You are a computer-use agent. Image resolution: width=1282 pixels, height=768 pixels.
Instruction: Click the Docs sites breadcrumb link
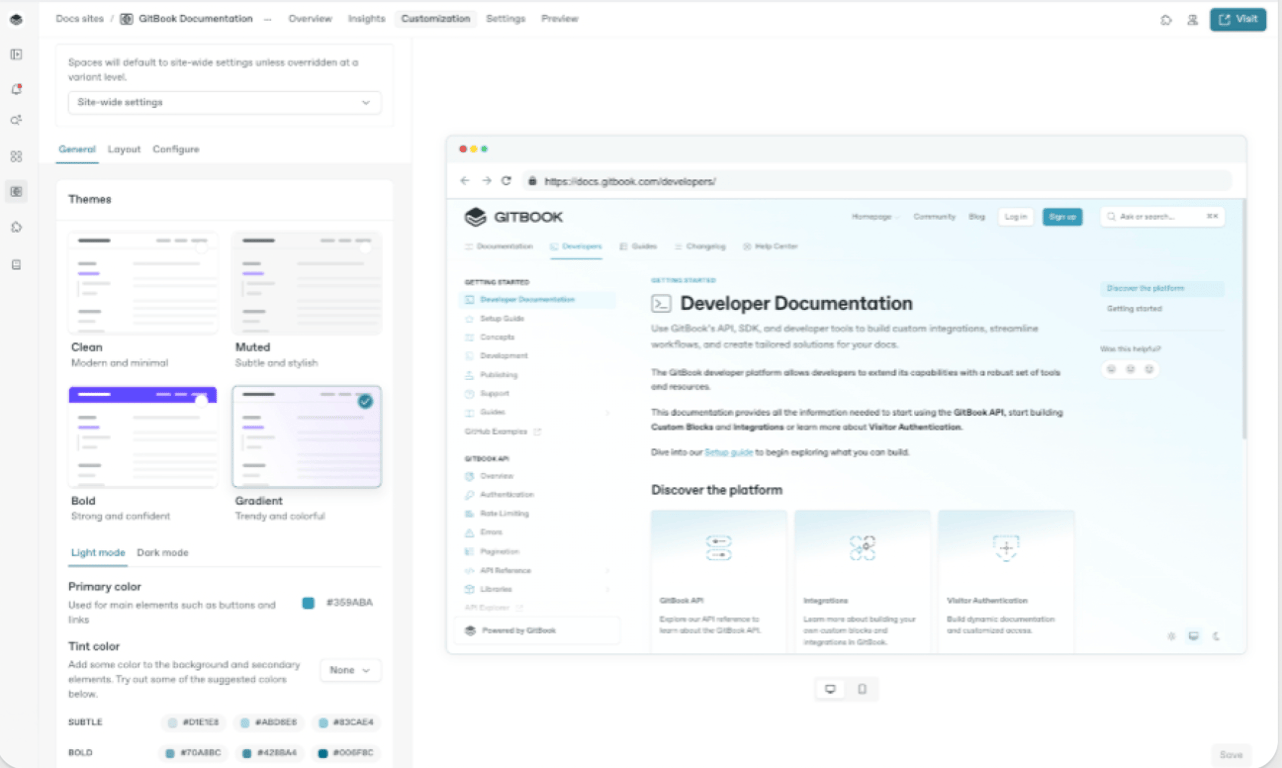point(79,19)
